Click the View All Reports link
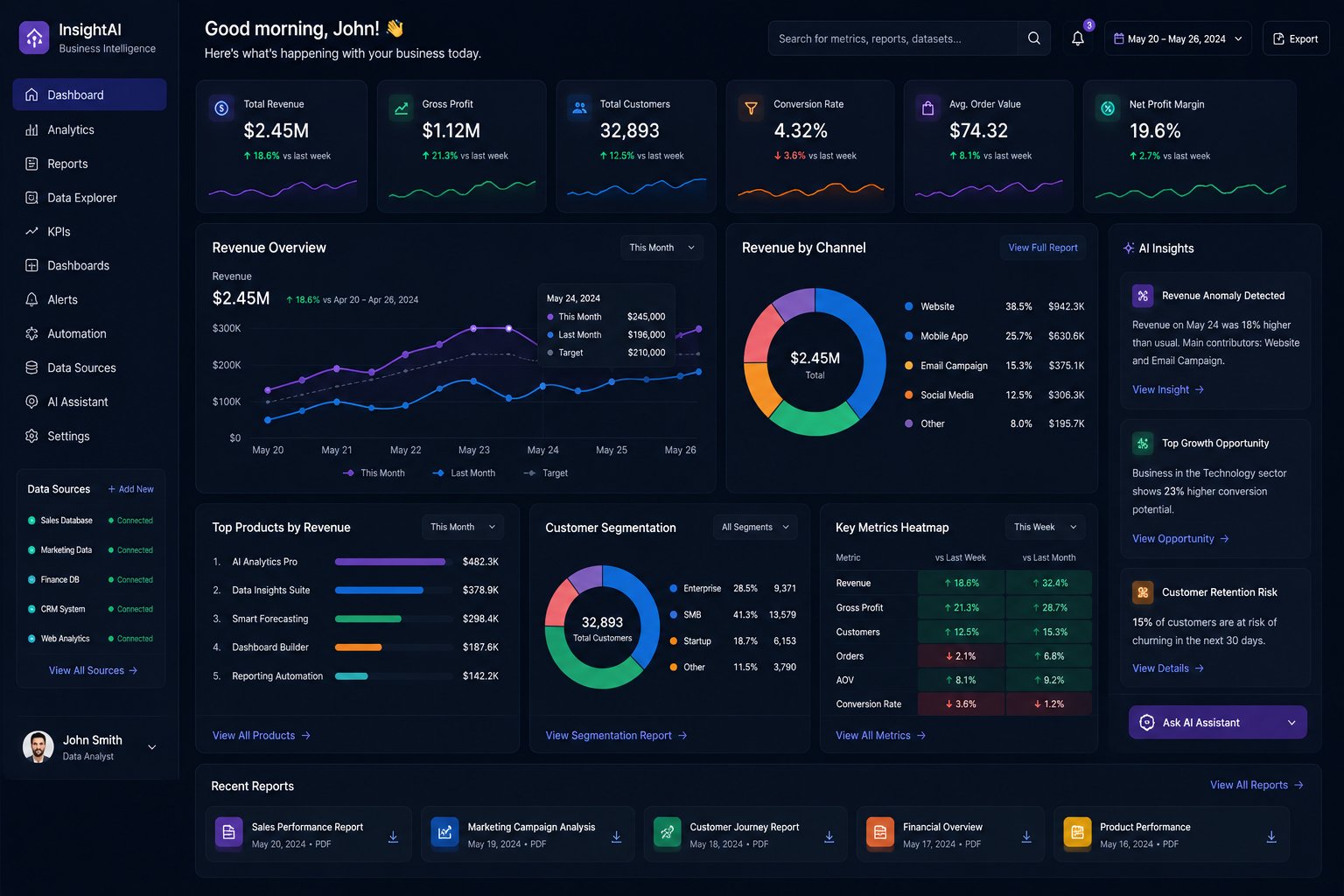Image resolution: width=1344 pixels, height=896 pixels. (1256, 785)
